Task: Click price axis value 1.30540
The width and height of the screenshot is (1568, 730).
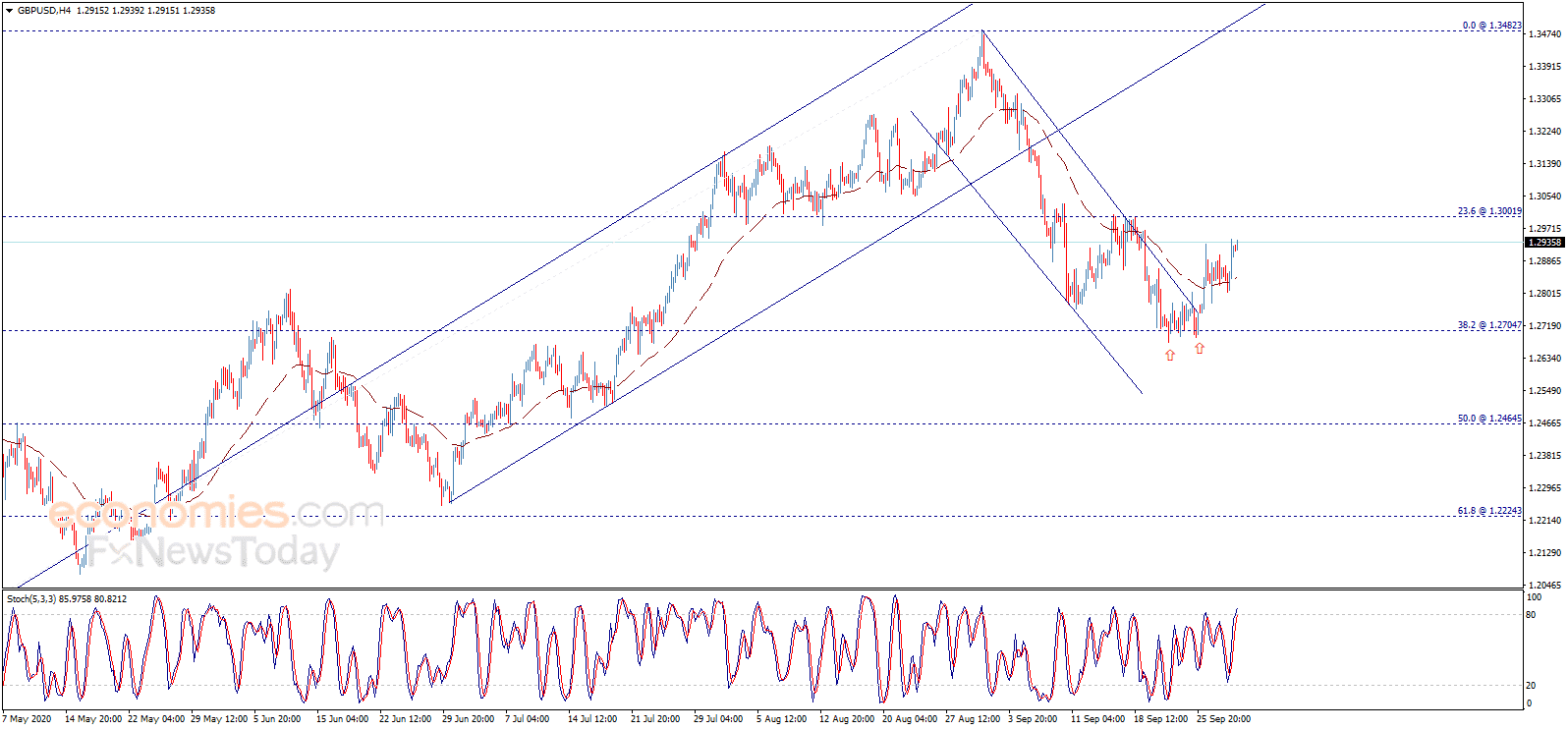Action: point(1545,197)
